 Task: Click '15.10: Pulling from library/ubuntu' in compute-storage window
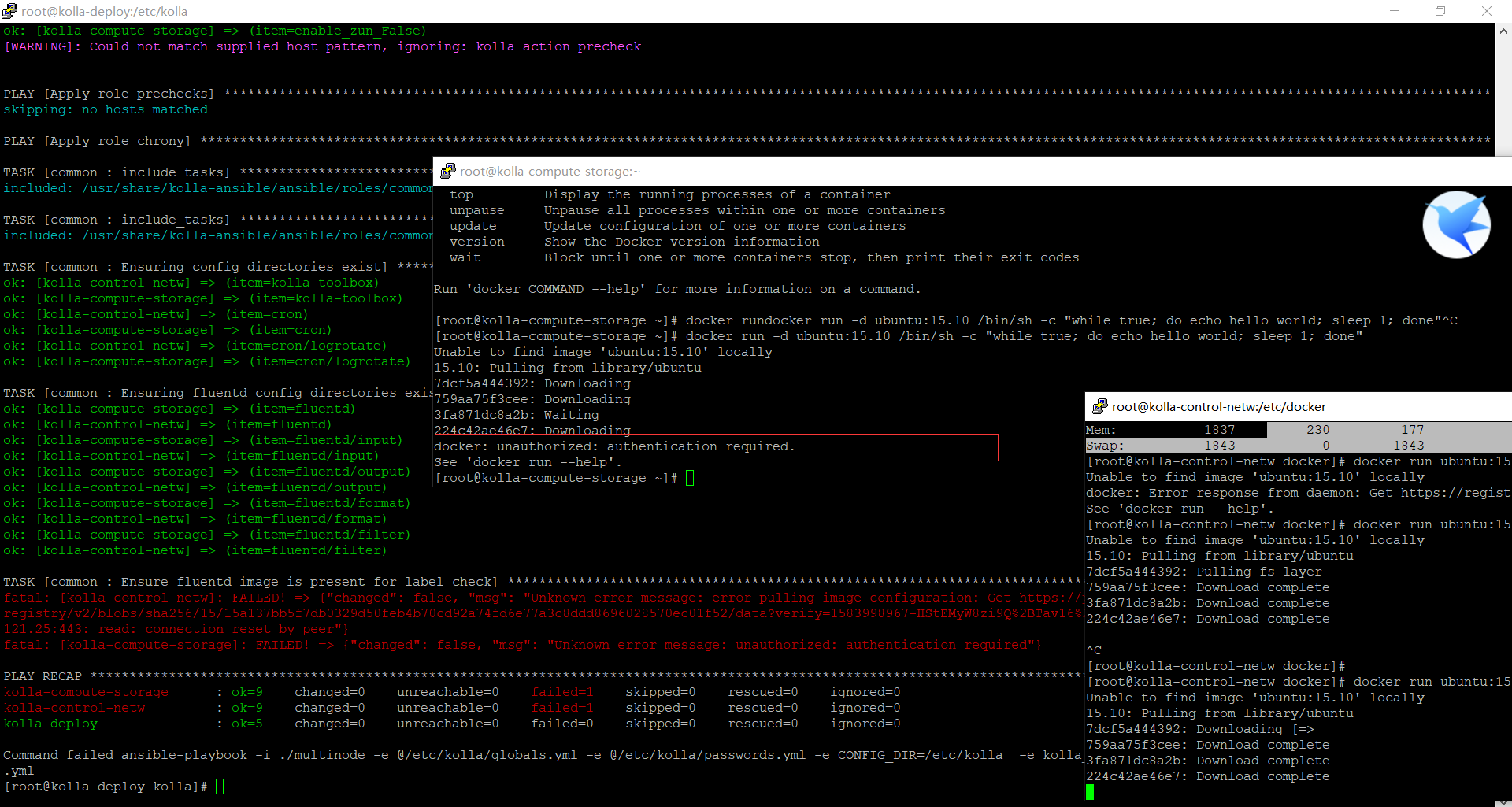[x=568, y=368]
